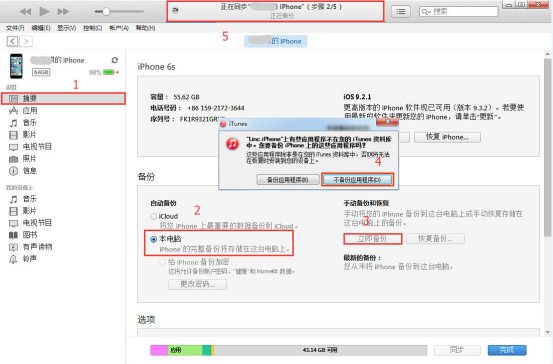Click the 恢复 iPhone... button
The image size is (553, 364).
pos(447,137)
